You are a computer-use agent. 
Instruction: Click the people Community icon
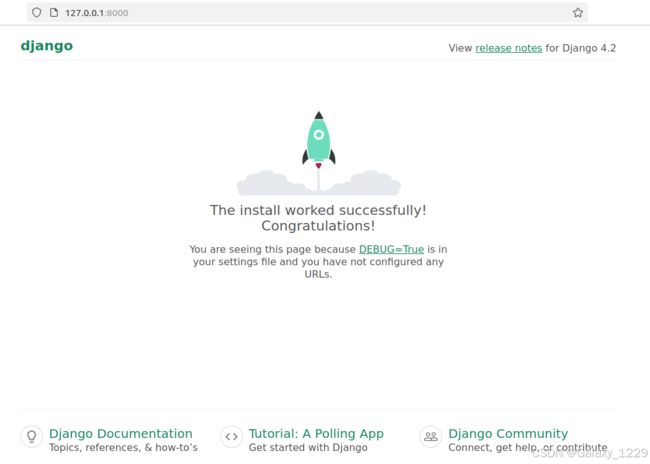click(431, 437)
